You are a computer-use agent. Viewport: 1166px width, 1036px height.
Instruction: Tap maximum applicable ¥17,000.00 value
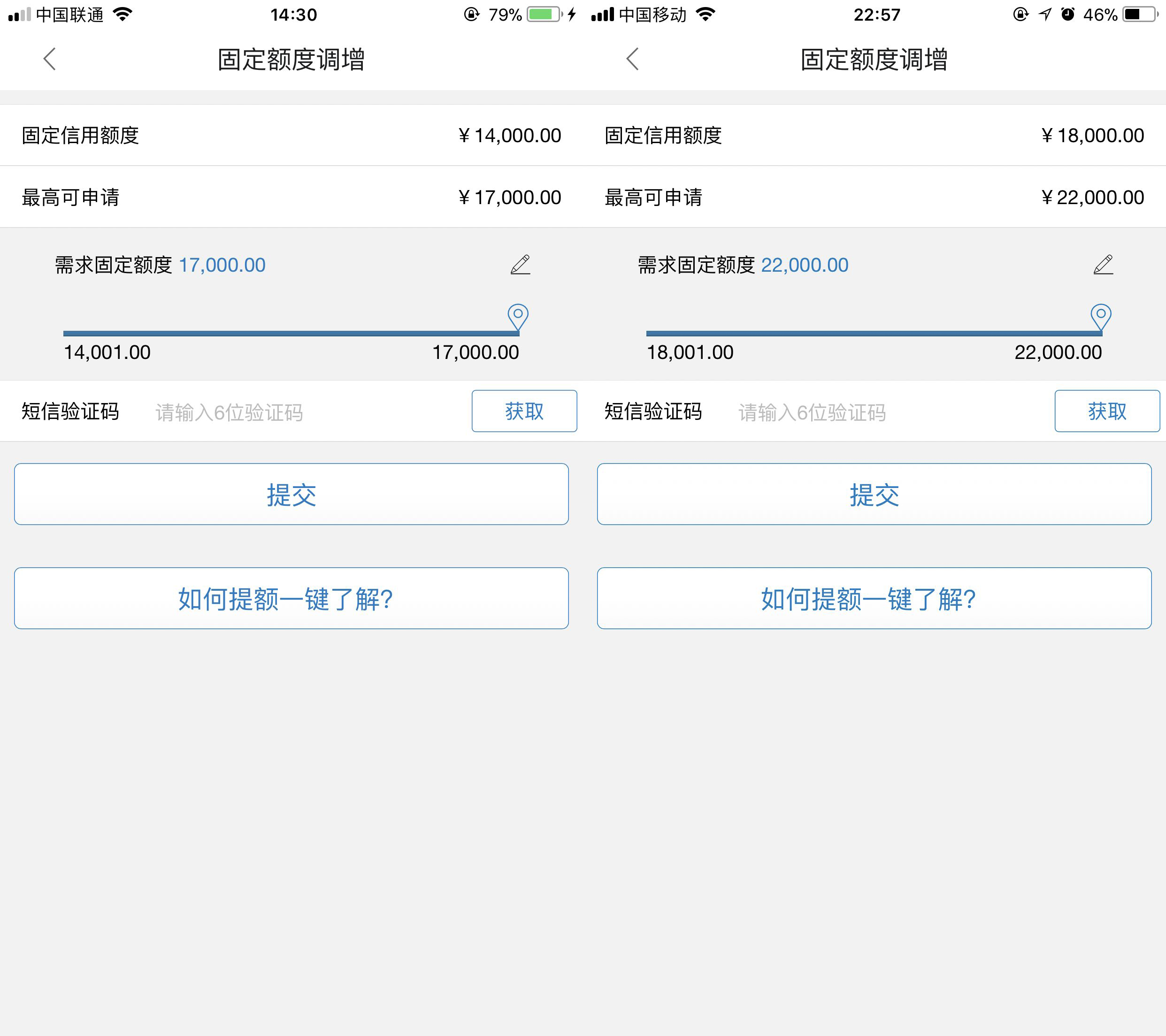(x=510, y=197)
